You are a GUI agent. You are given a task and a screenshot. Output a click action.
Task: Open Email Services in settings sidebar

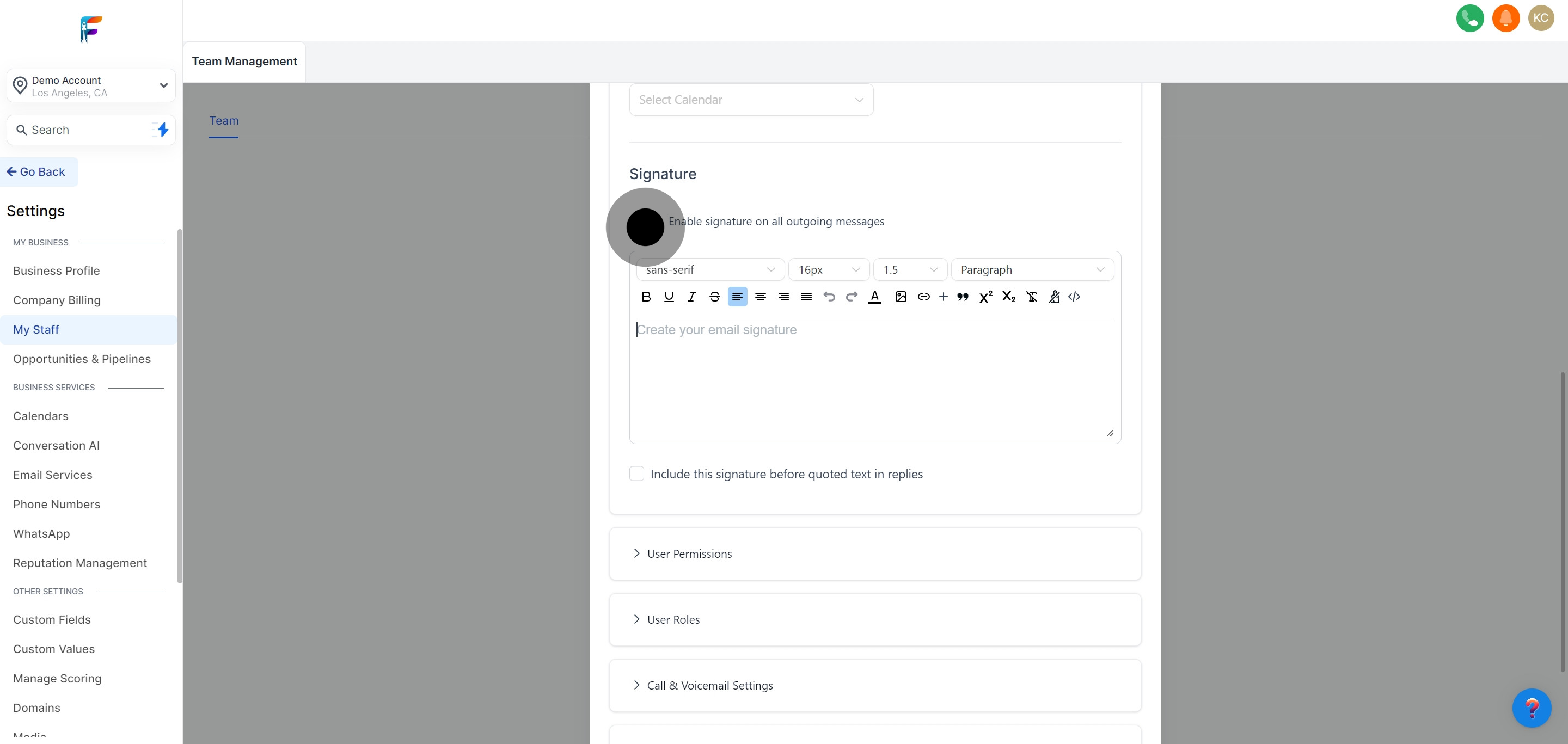52,475
